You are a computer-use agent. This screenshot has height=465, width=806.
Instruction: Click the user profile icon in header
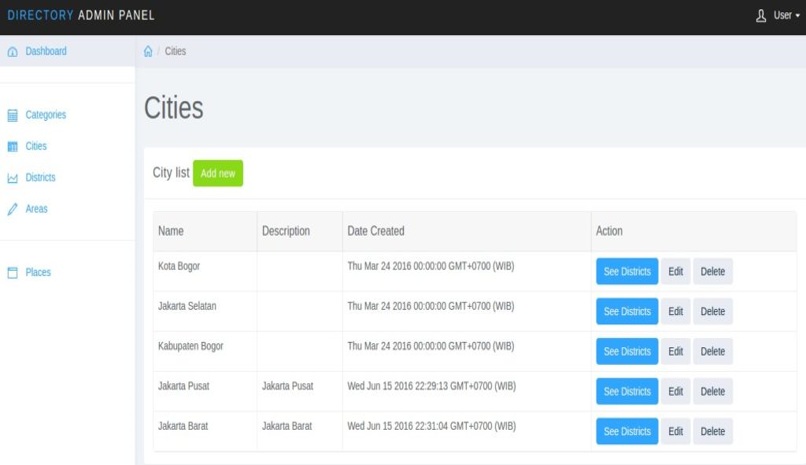[761, 16]
